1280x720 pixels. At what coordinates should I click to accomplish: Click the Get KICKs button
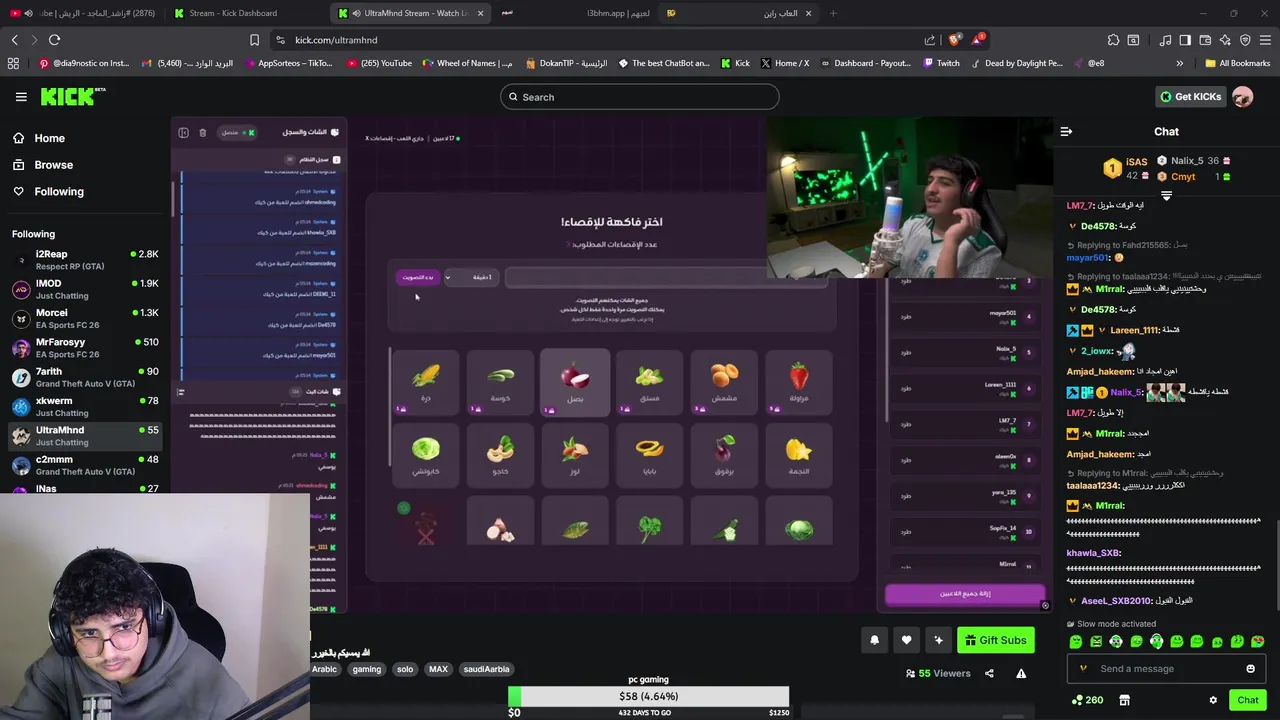(x=1190, y=97)
